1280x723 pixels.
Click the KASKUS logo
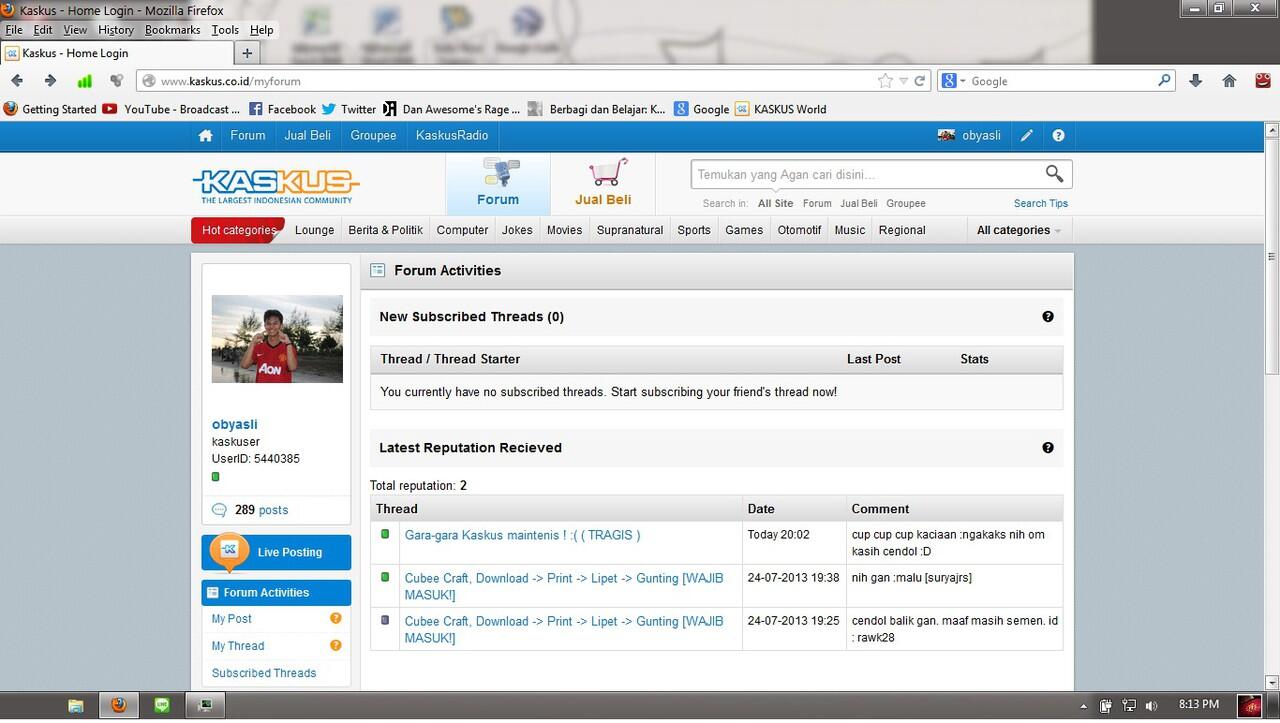[276, 185]
